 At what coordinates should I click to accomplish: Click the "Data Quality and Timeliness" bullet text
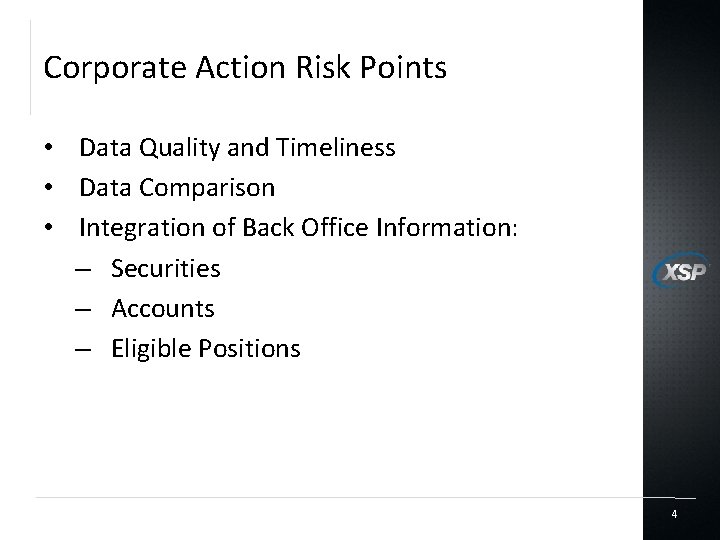237,148
